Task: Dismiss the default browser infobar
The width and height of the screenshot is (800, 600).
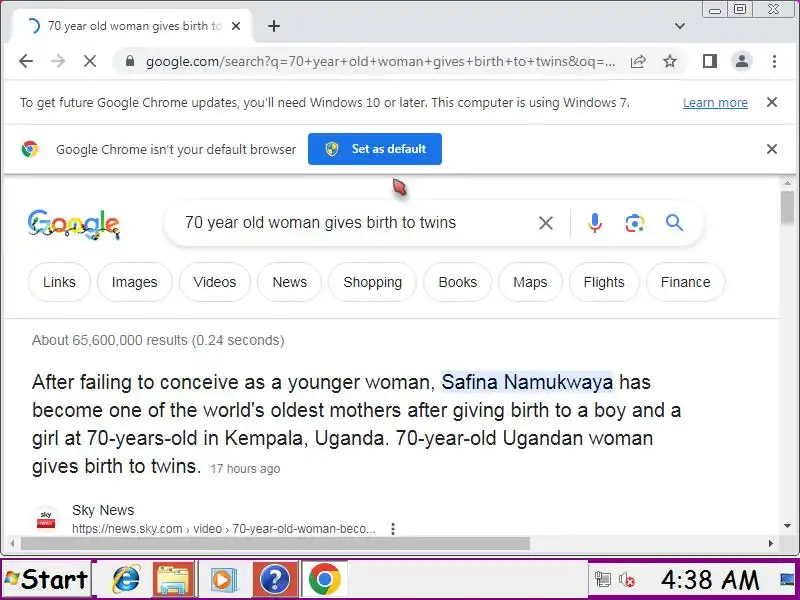Action: (x=772, y=149)
